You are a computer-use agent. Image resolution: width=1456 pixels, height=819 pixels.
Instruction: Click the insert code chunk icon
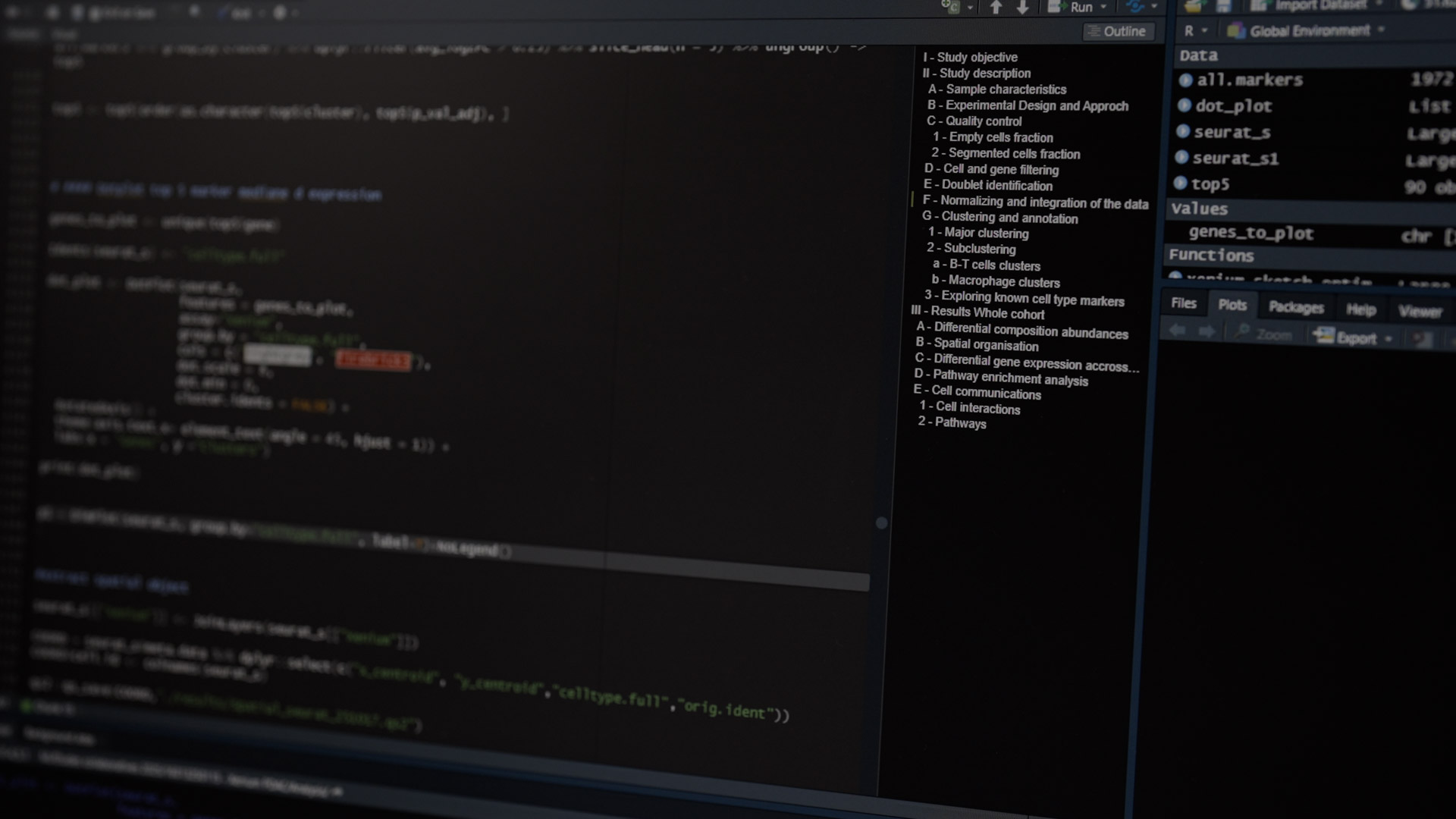(x=950, y=6)
